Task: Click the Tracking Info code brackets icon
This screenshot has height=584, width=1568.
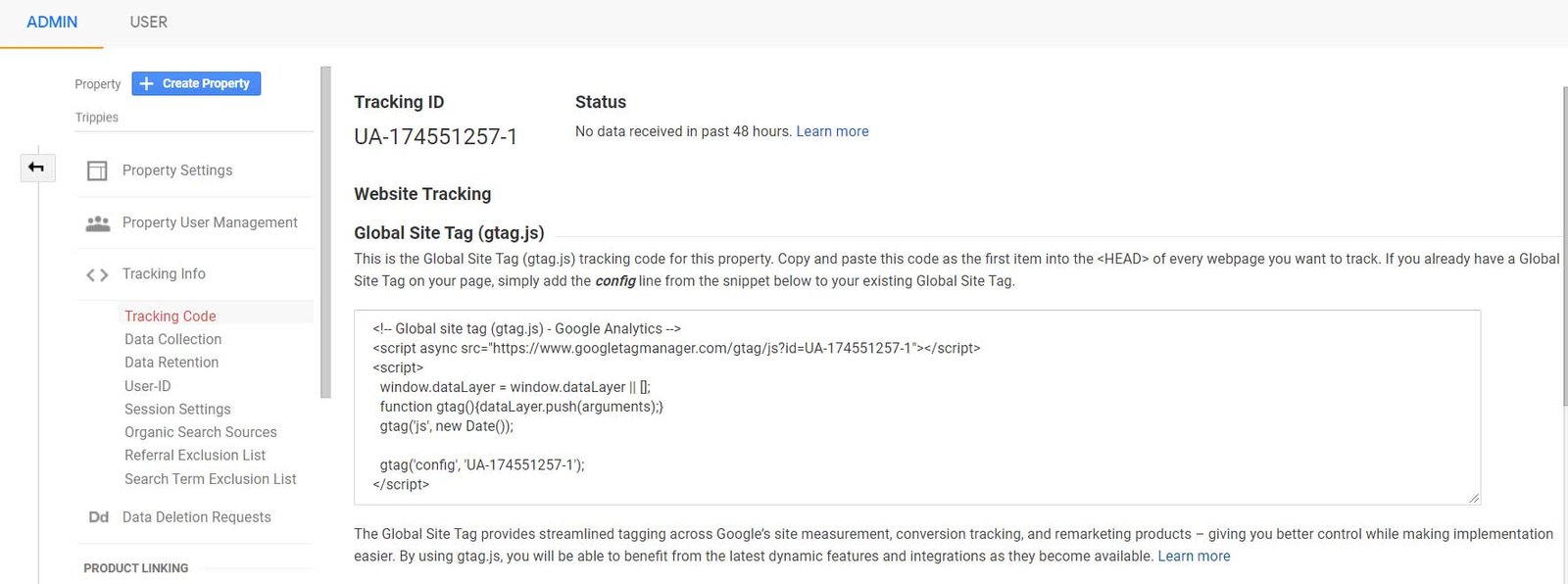Action: pos(97,275)
